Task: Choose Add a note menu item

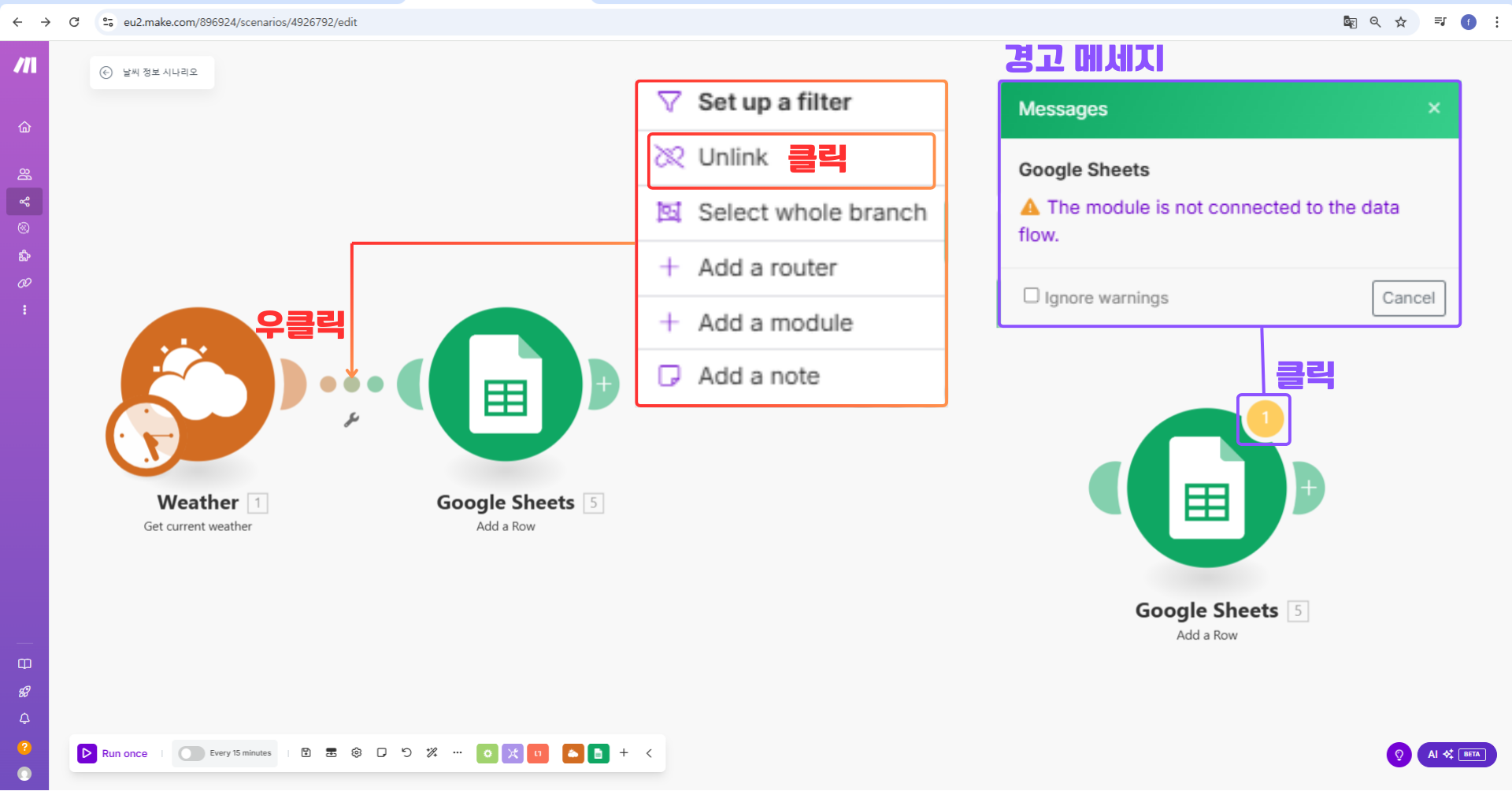Action: 791,377
